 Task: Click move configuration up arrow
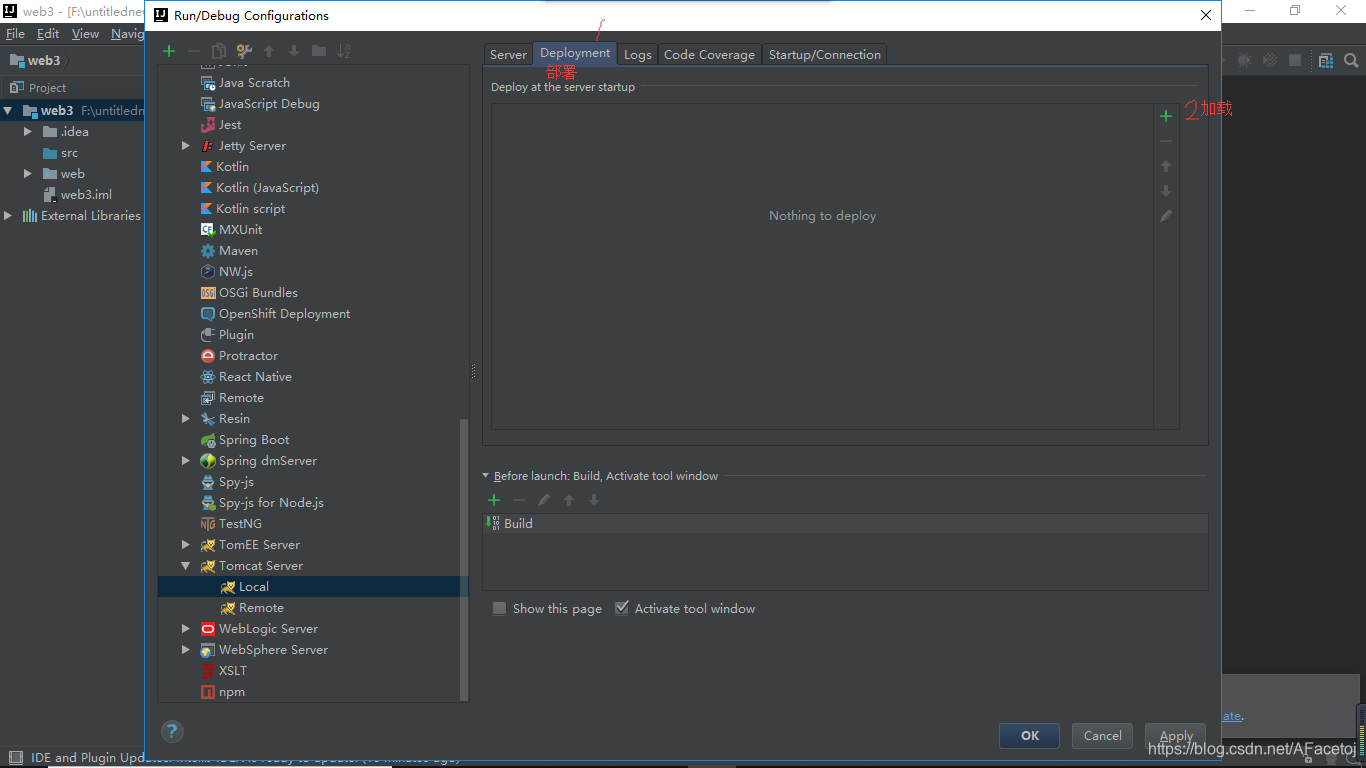pyautogui.click(x=269, y=51)
